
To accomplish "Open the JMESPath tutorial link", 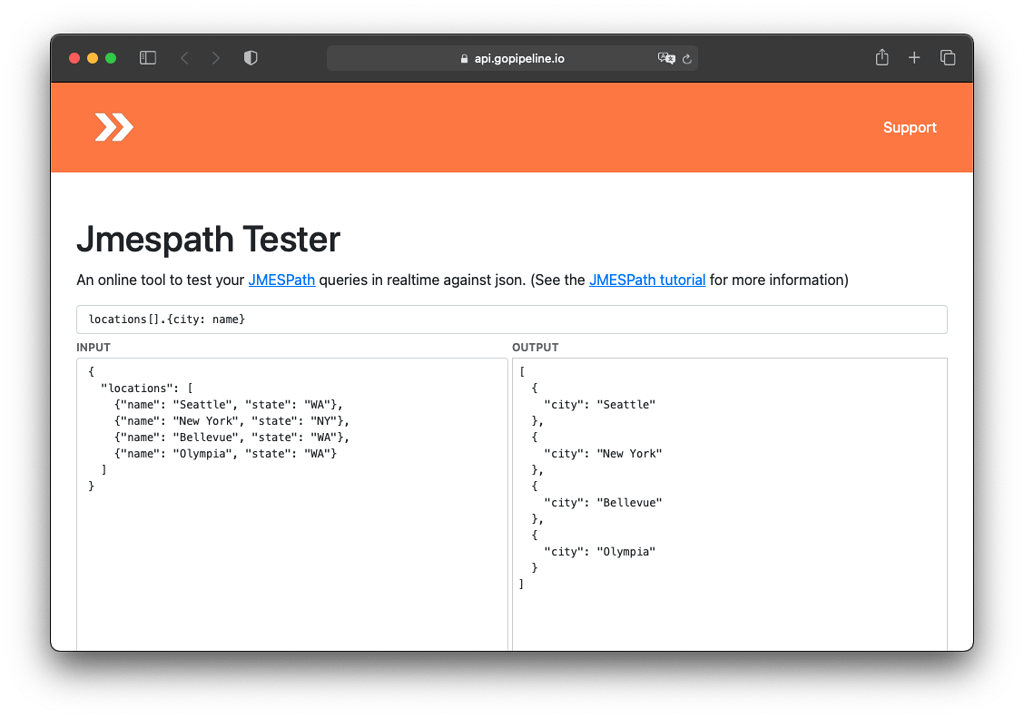I will pos(647,280).
